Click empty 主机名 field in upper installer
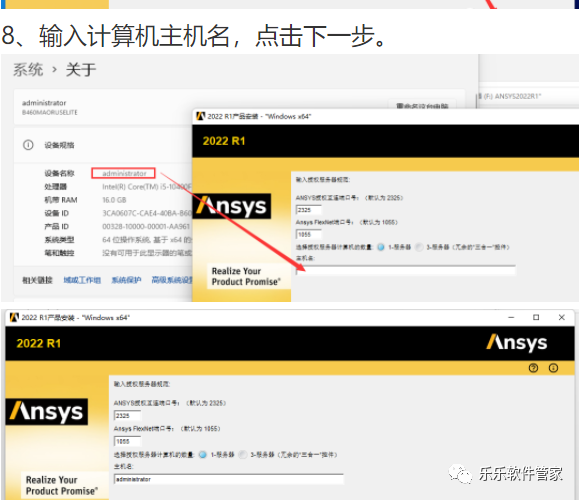581x500 pixels. click(x=405, y=271)
